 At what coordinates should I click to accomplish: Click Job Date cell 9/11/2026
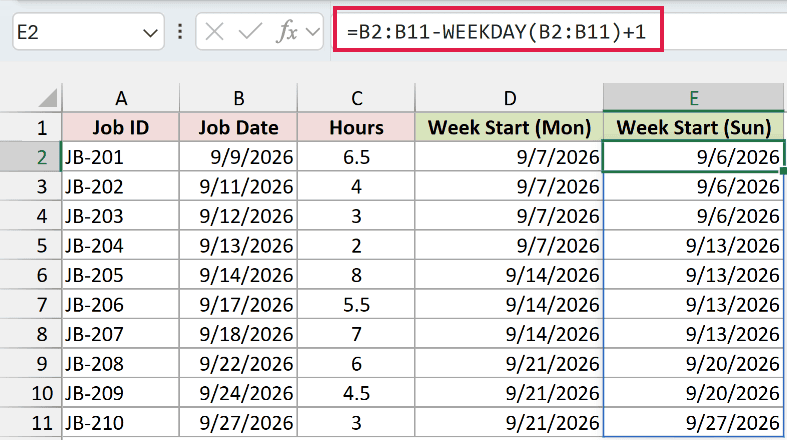coord(238,187)
